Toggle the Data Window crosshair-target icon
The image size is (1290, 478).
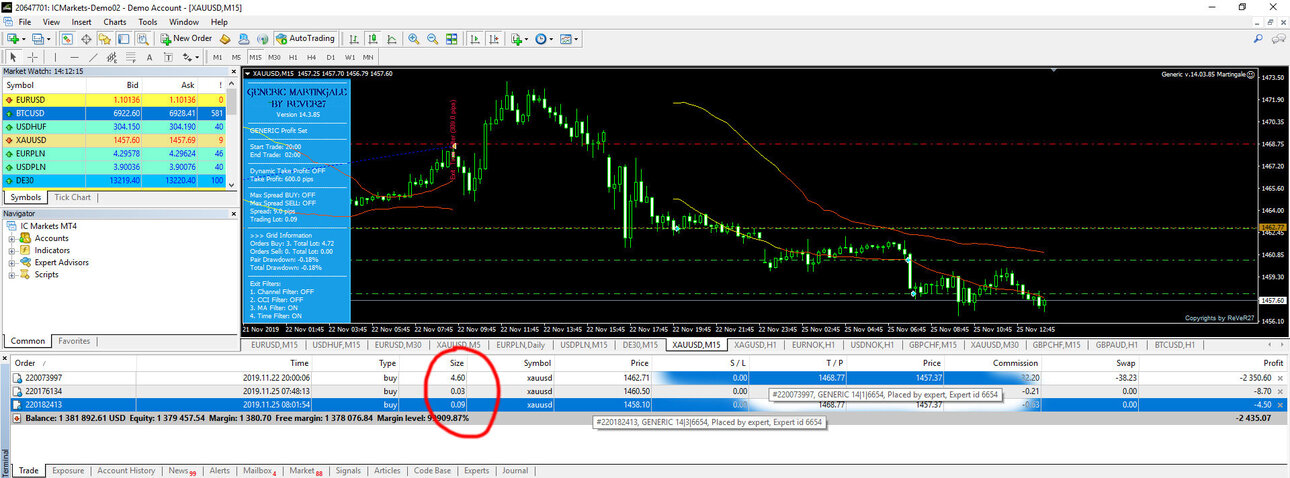tap(87, 38)
